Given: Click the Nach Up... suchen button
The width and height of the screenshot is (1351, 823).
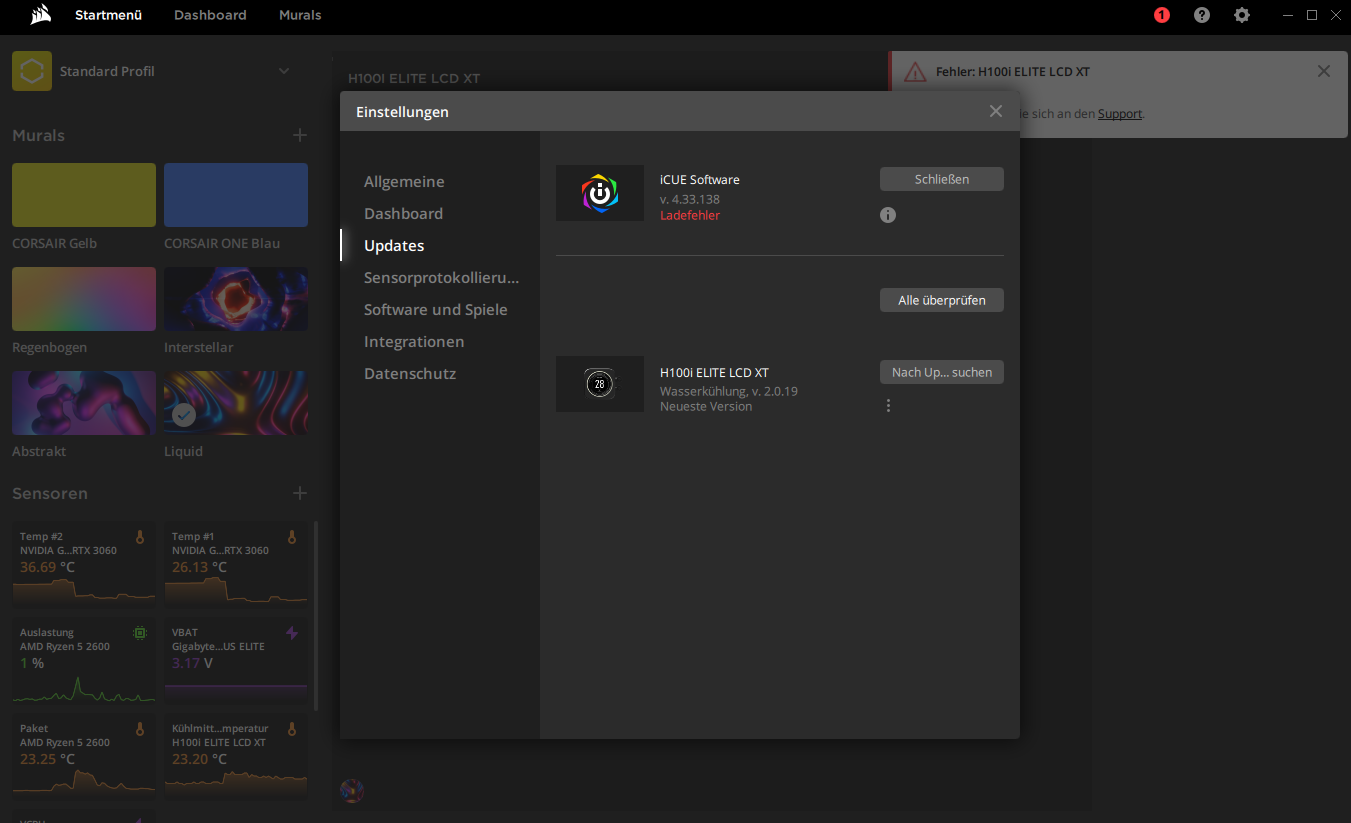Looking at the screenshot, I should tap(942, 372).
